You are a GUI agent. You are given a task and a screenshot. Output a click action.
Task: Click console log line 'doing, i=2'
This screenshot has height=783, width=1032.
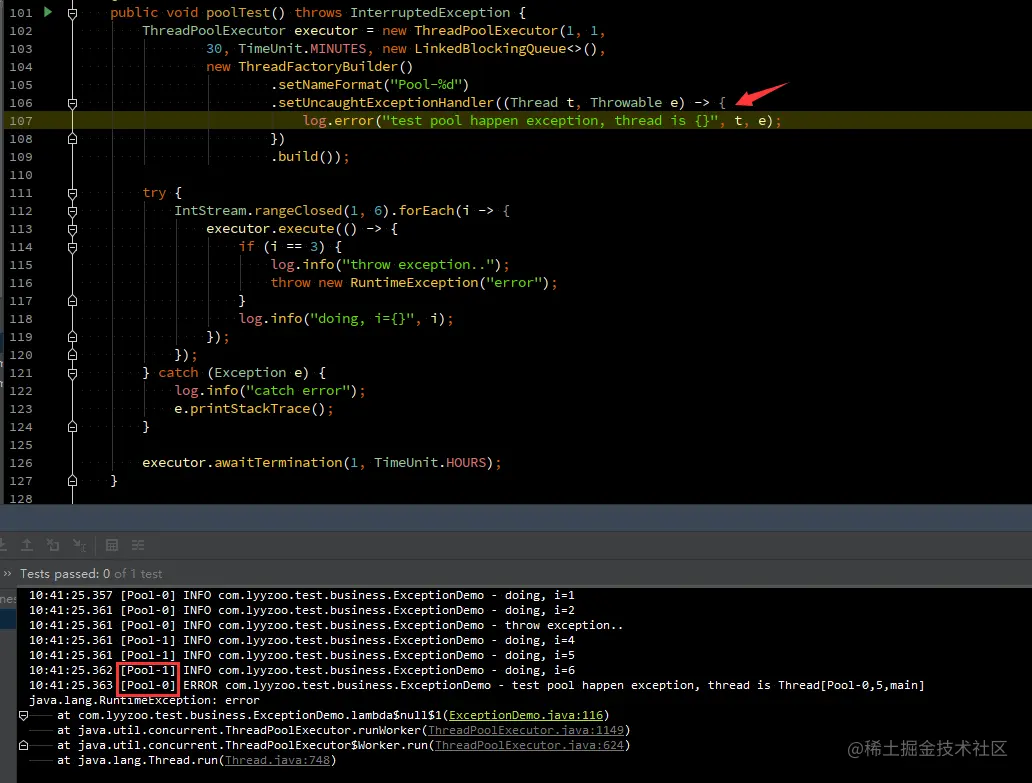(x=301, y=611)
